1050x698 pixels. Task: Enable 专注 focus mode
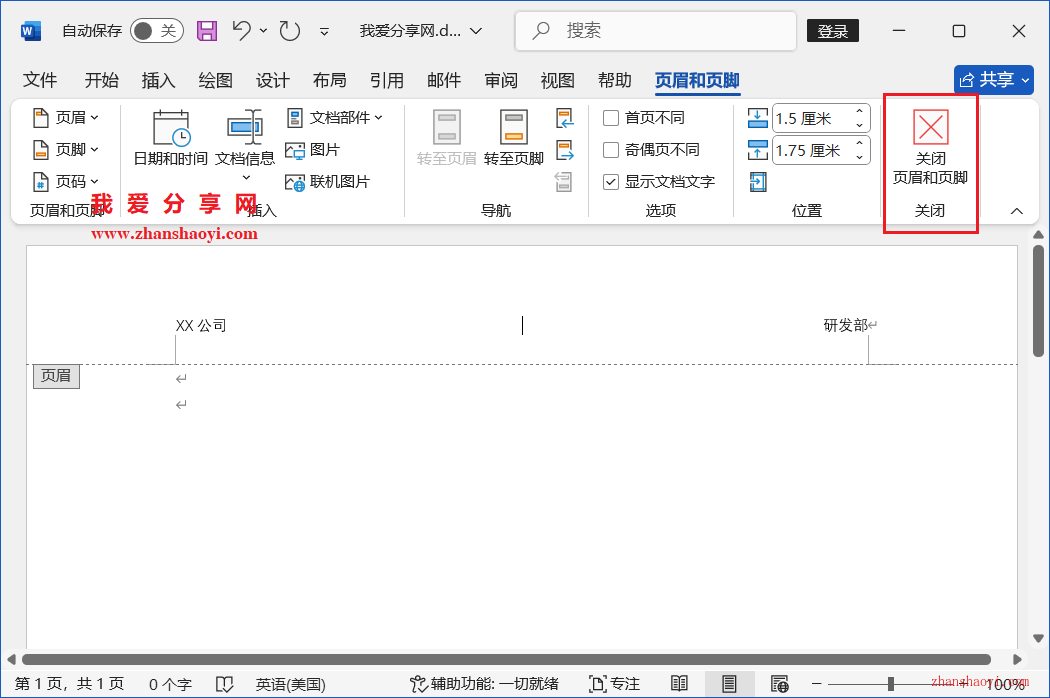tap(615, 684)
